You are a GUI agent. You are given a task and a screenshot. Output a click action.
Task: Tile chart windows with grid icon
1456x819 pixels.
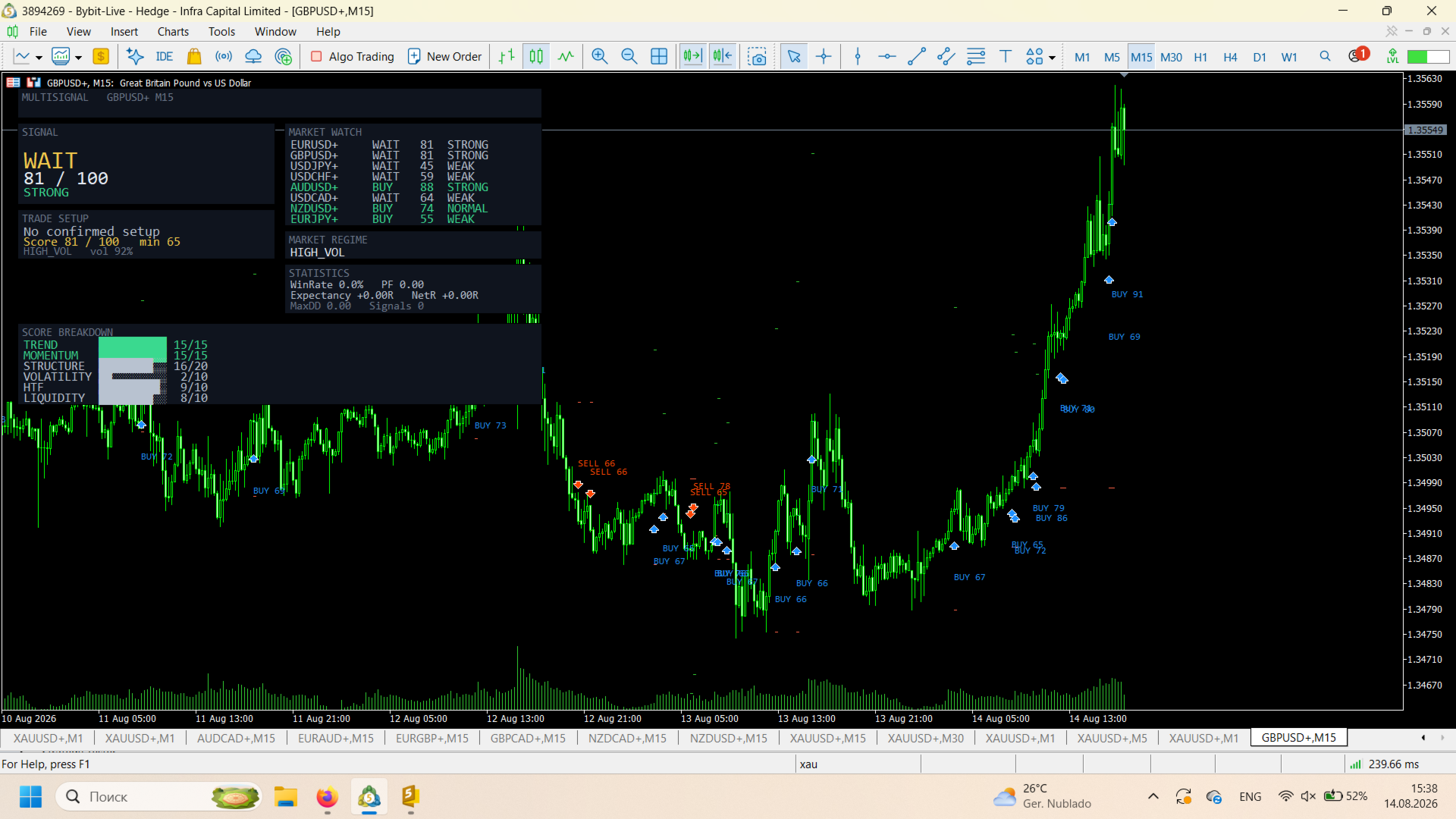pos(659,56)
